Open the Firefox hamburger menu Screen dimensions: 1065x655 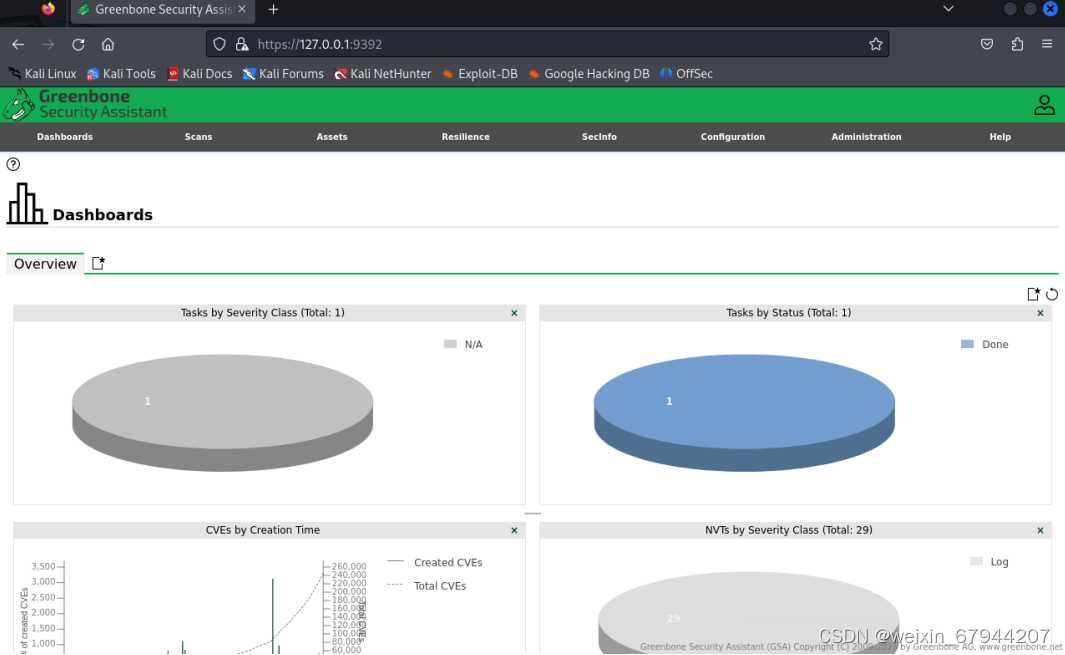pyautogui.click(x=1047, y=44)
